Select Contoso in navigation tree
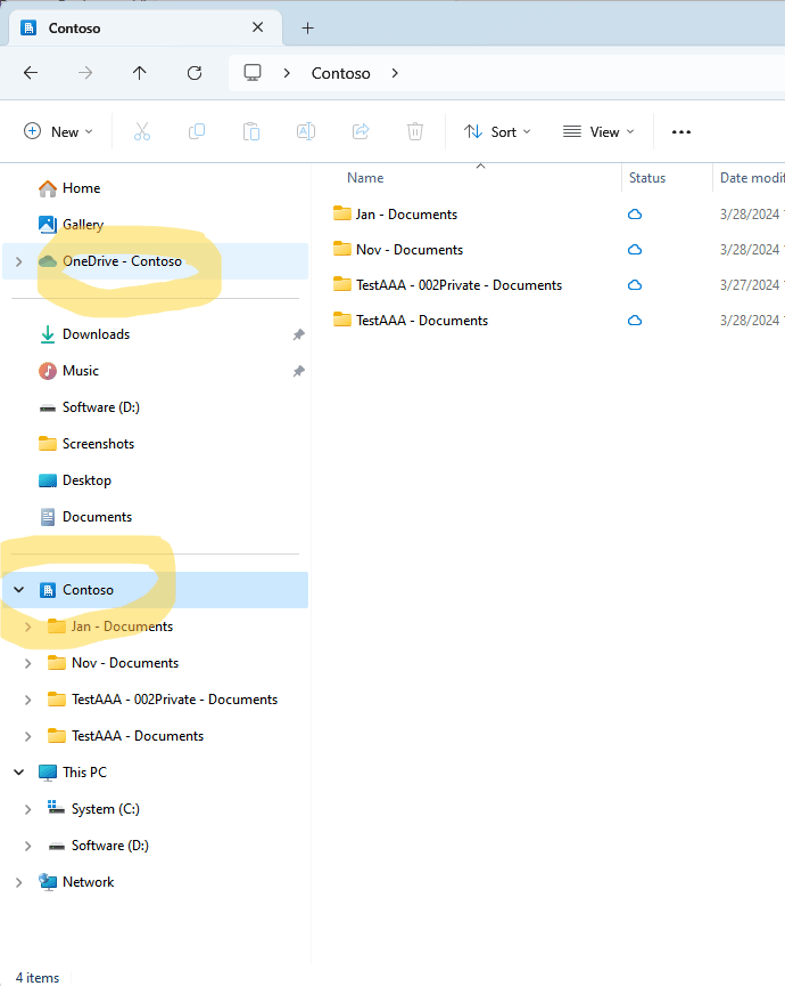This screenshot has height=986, width=785. (155, 590)
